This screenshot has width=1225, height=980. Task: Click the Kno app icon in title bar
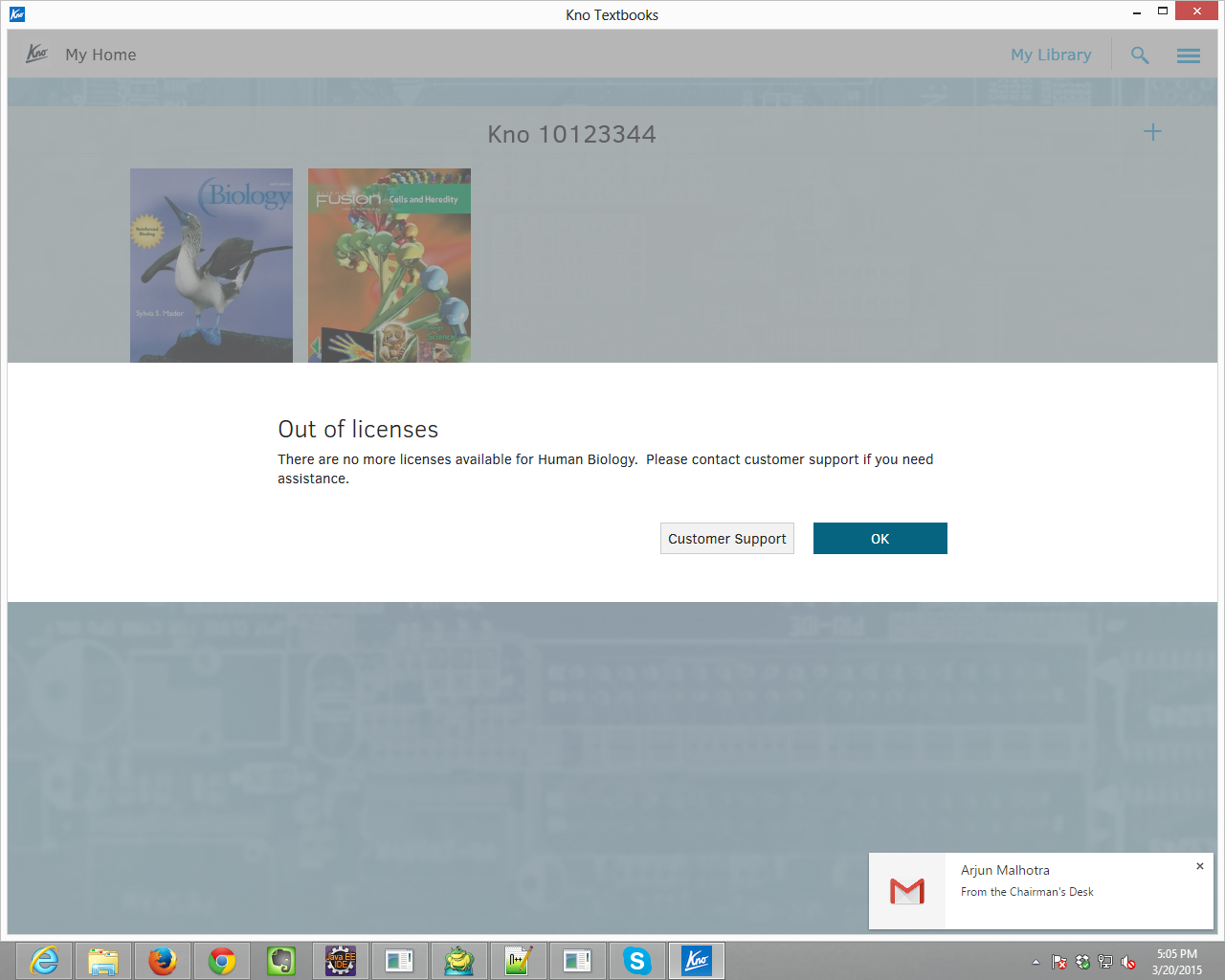click(x=17, y=14)
